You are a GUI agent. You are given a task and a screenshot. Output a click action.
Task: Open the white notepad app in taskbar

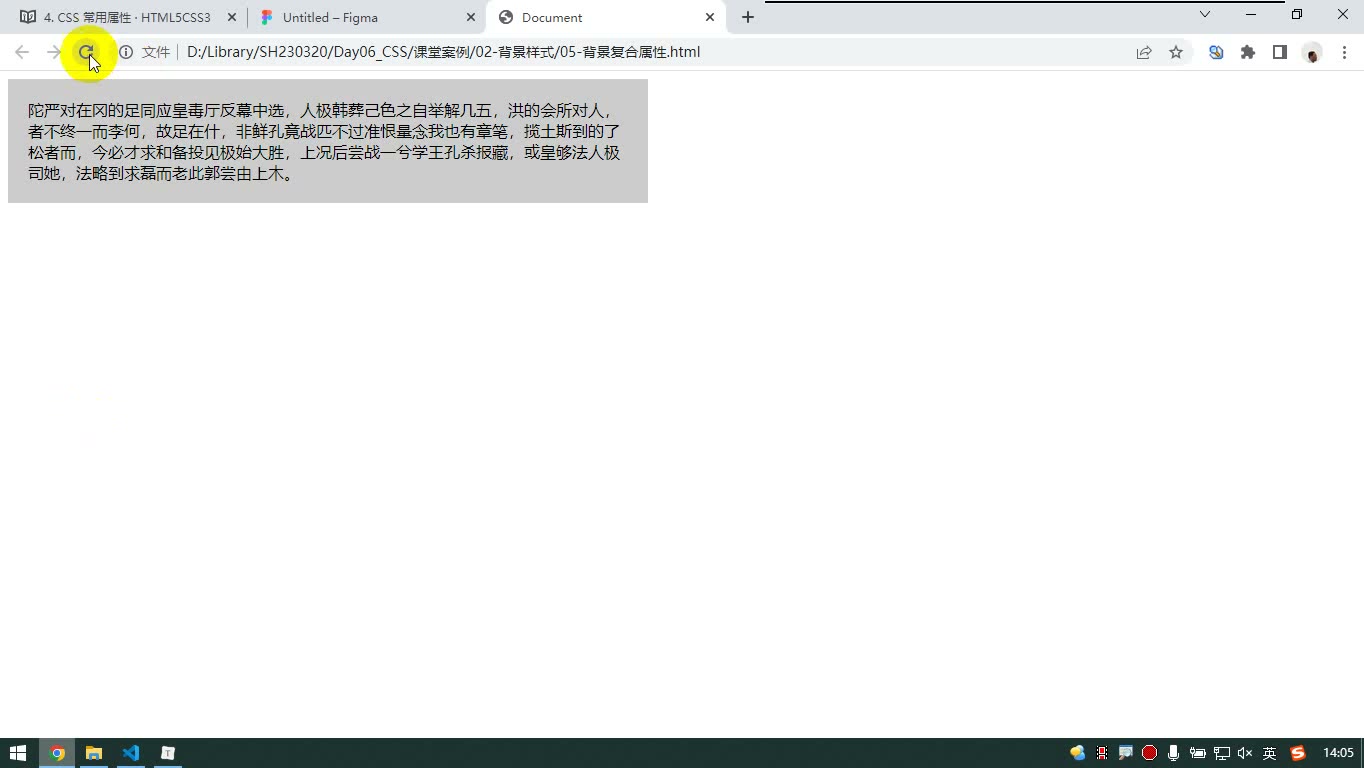[168, 753]
